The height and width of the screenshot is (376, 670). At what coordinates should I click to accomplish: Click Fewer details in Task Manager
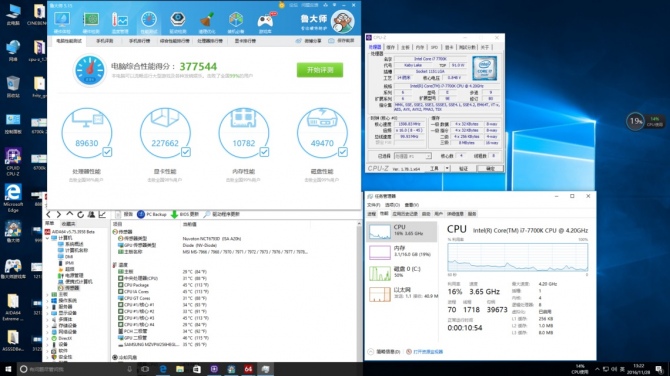tap(384, 352)
